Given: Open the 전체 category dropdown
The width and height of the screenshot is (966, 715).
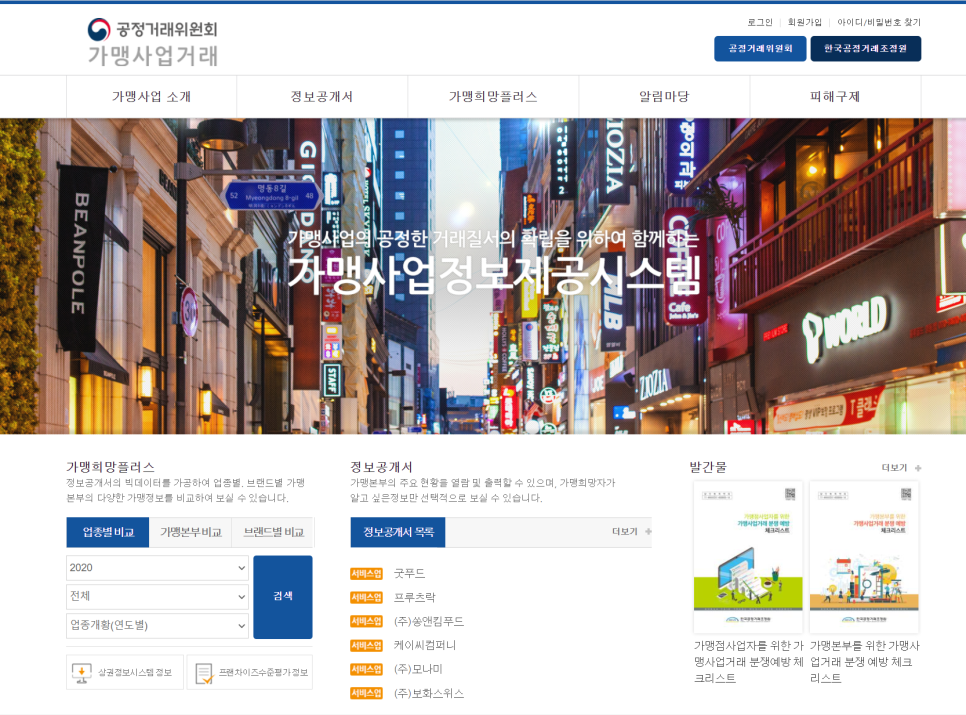Looking at the screenshot, I should [x=157, y=596].
